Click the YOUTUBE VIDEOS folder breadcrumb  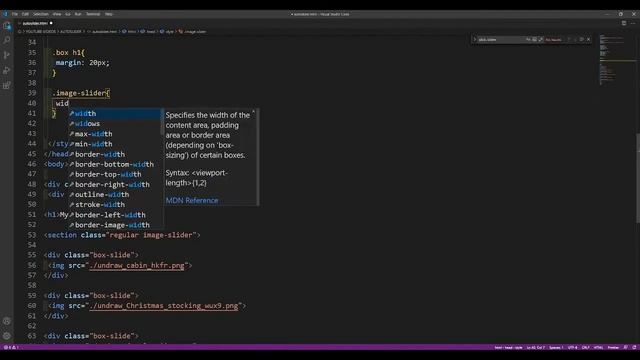click(x=41, y=31)
